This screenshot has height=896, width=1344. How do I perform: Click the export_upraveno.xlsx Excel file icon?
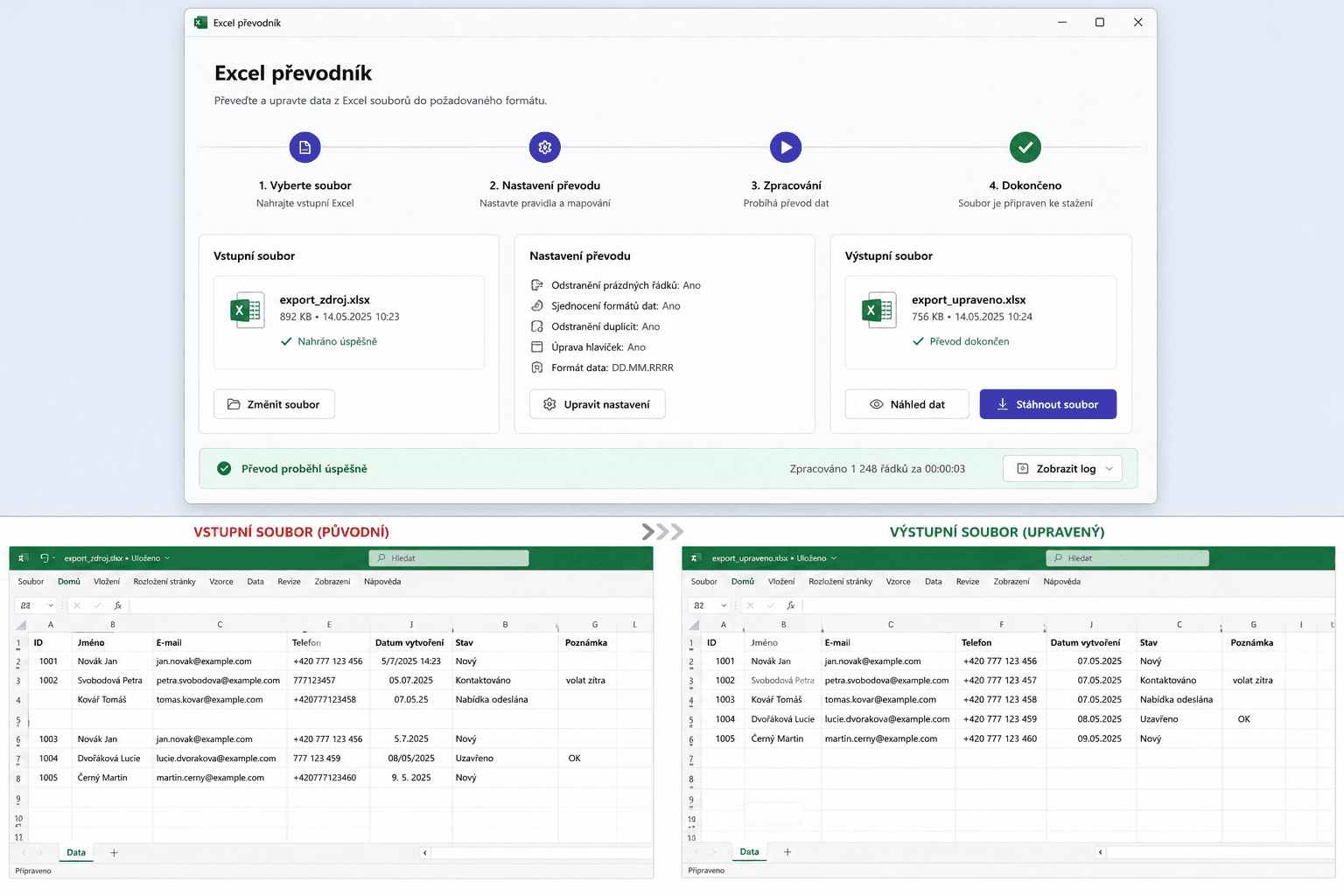878,310
